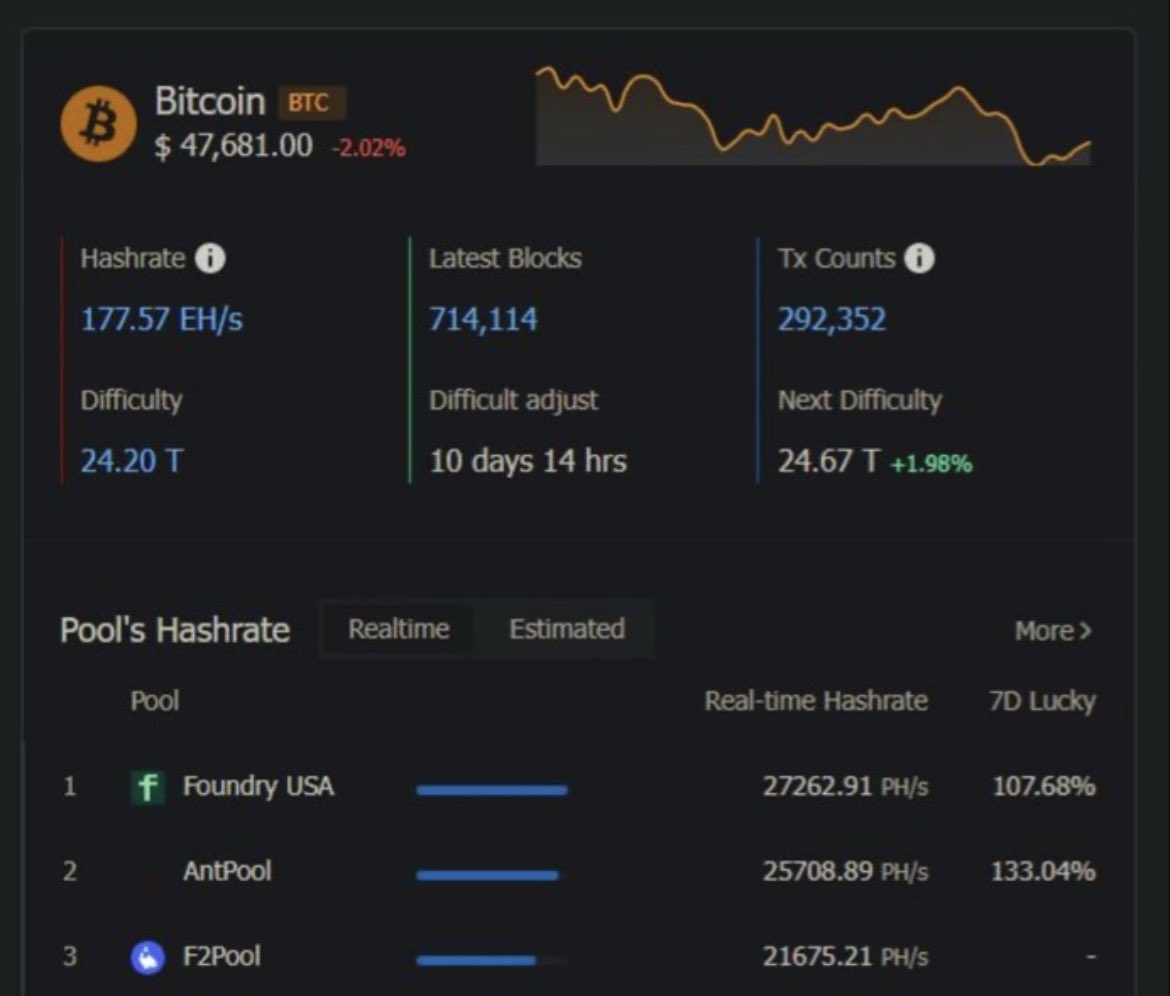This screenshot has height=996, width=1170.
Task: Open the AntPool pool name
Action: tap(227, 871)
